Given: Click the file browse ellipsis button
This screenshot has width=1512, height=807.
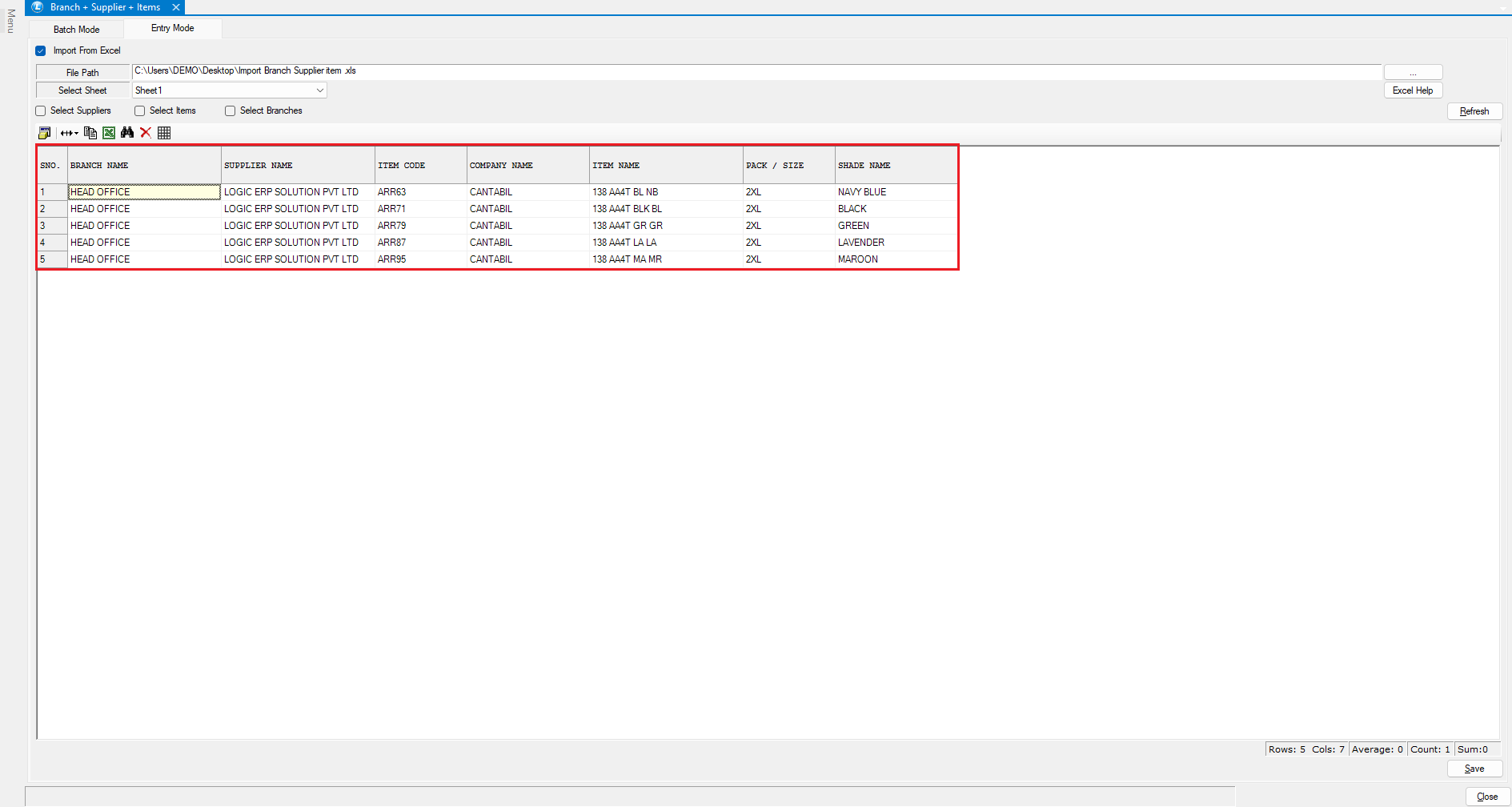Looking at the screenshot, I should (x=1413, y=73).
